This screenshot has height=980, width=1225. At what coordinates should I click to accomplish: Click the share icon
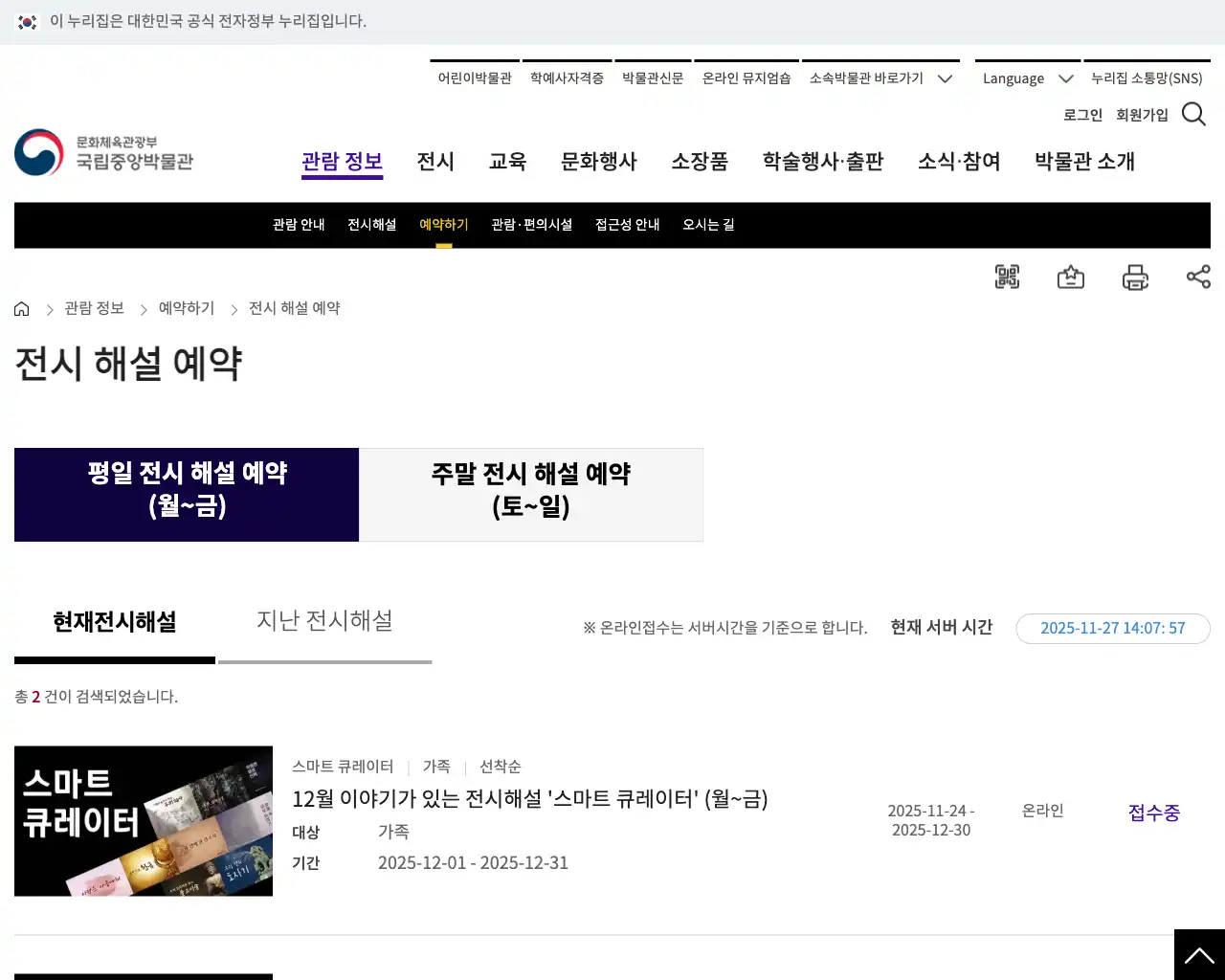point(1198,277)
